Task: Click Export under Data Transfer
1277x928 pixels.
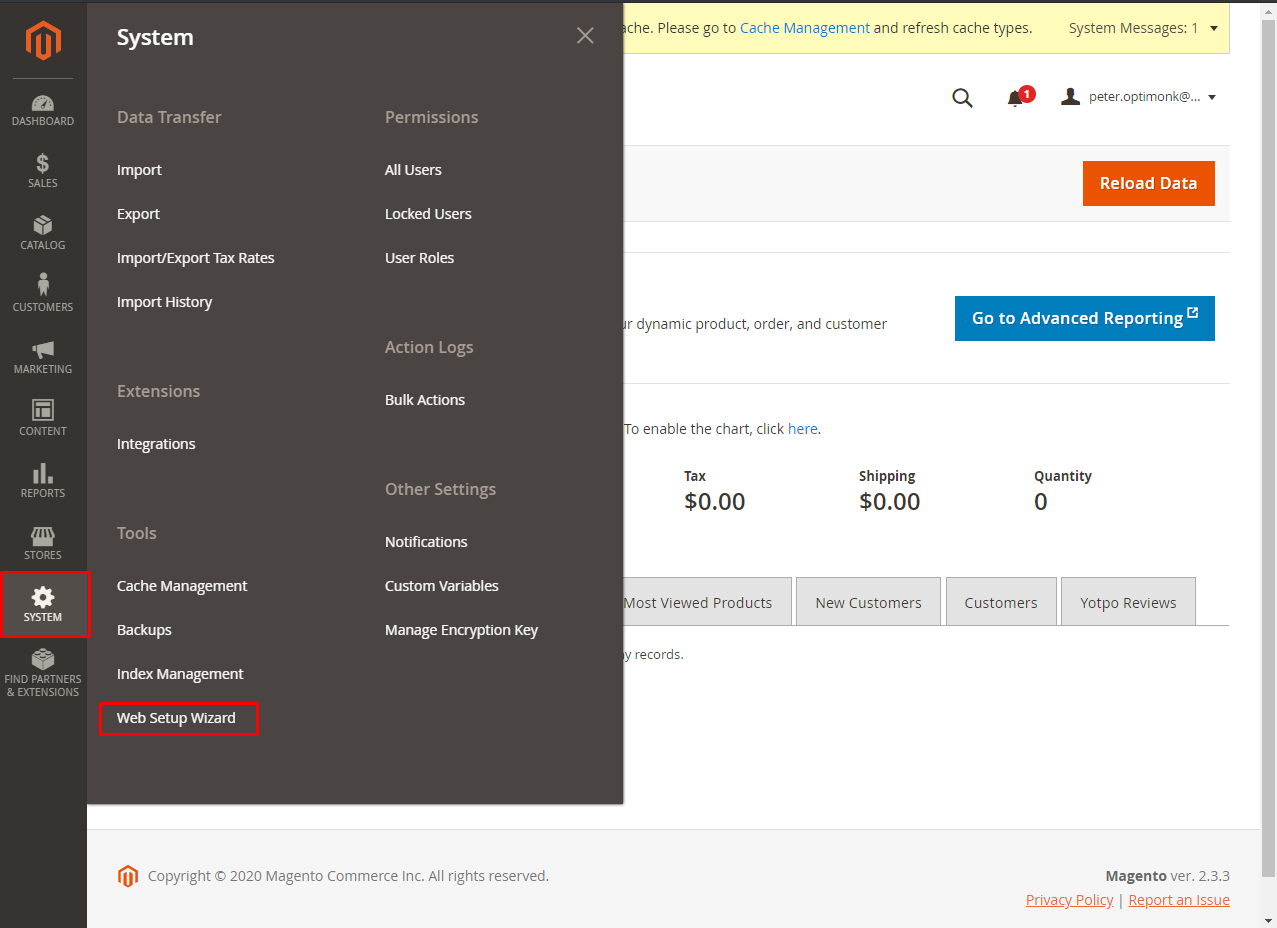Action: click(x=138, y=214)
